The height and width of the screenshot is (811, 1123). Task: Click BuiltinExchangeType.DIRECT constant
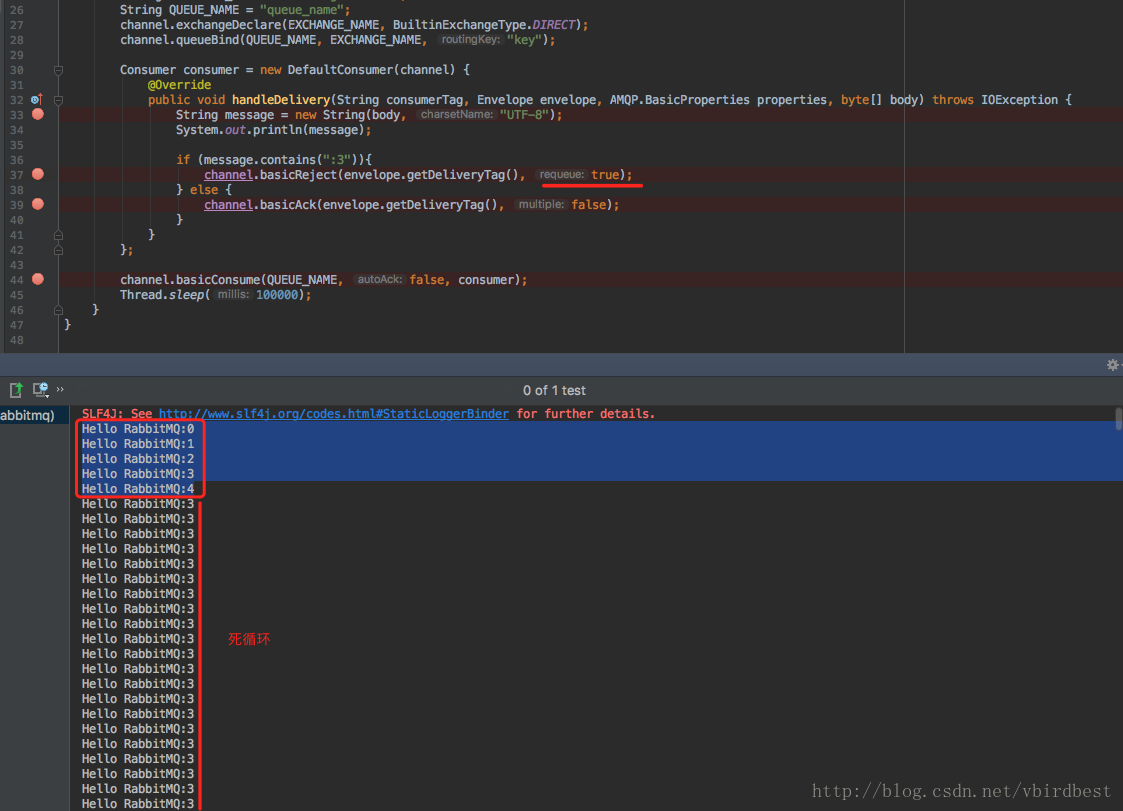click(x=483, y=25)
